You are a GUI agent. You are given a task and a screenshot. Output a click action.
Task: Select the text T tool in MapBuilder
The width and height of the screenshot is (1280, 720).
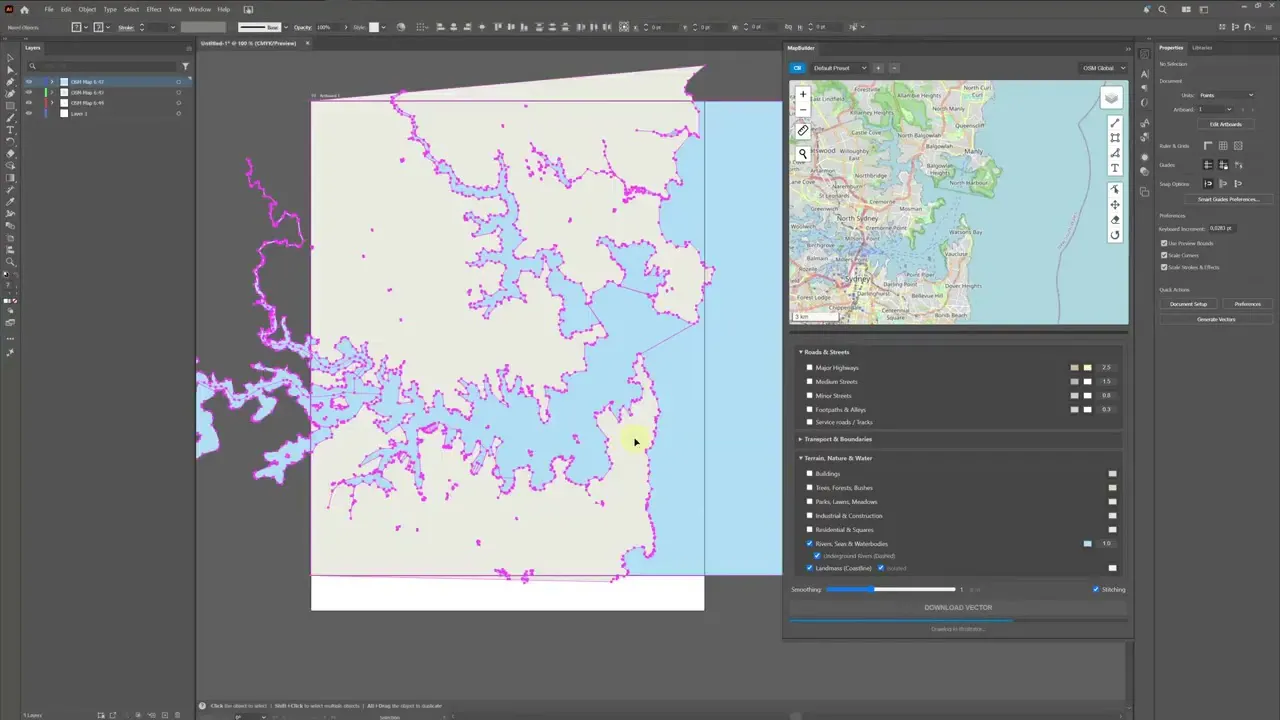(1115, 168)
